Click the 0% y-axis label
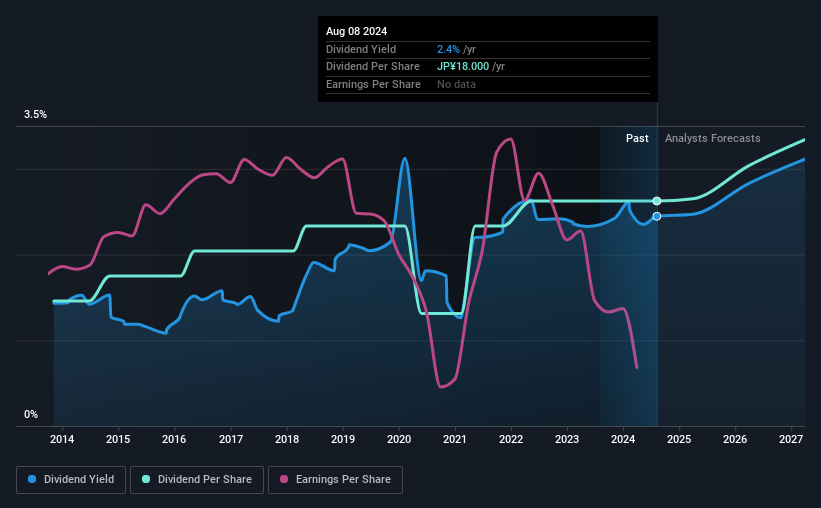The height and width of the screenshot is (508, 821). (31, 414)
